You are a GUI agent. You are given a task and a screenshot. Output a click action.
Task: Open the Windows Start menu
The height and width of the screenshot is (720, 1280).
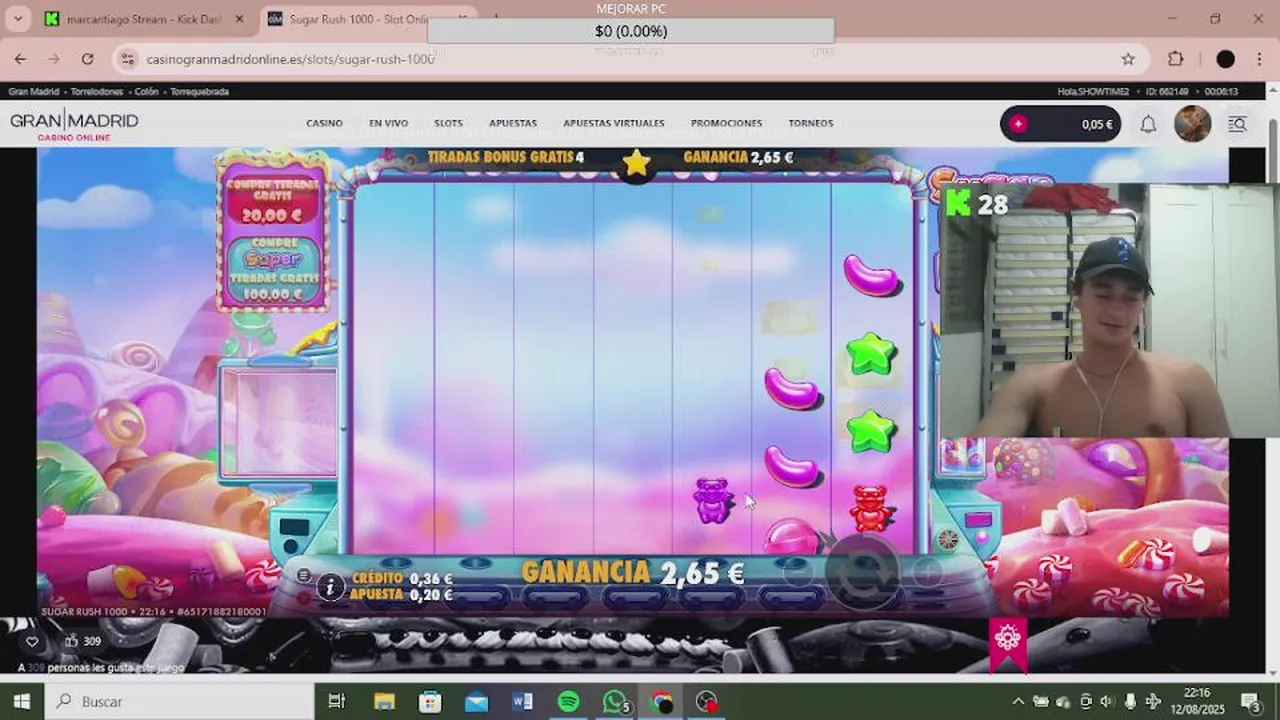(21, 701)
